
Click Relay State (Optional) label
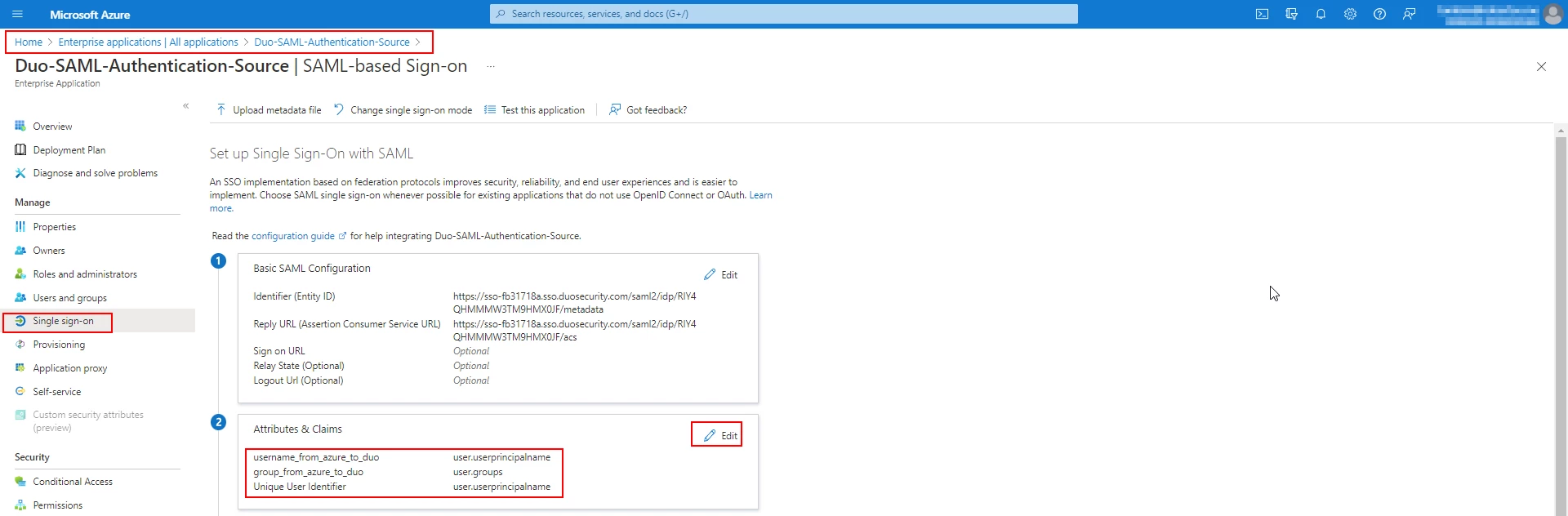pyautogui.click(x=299, y=366)
